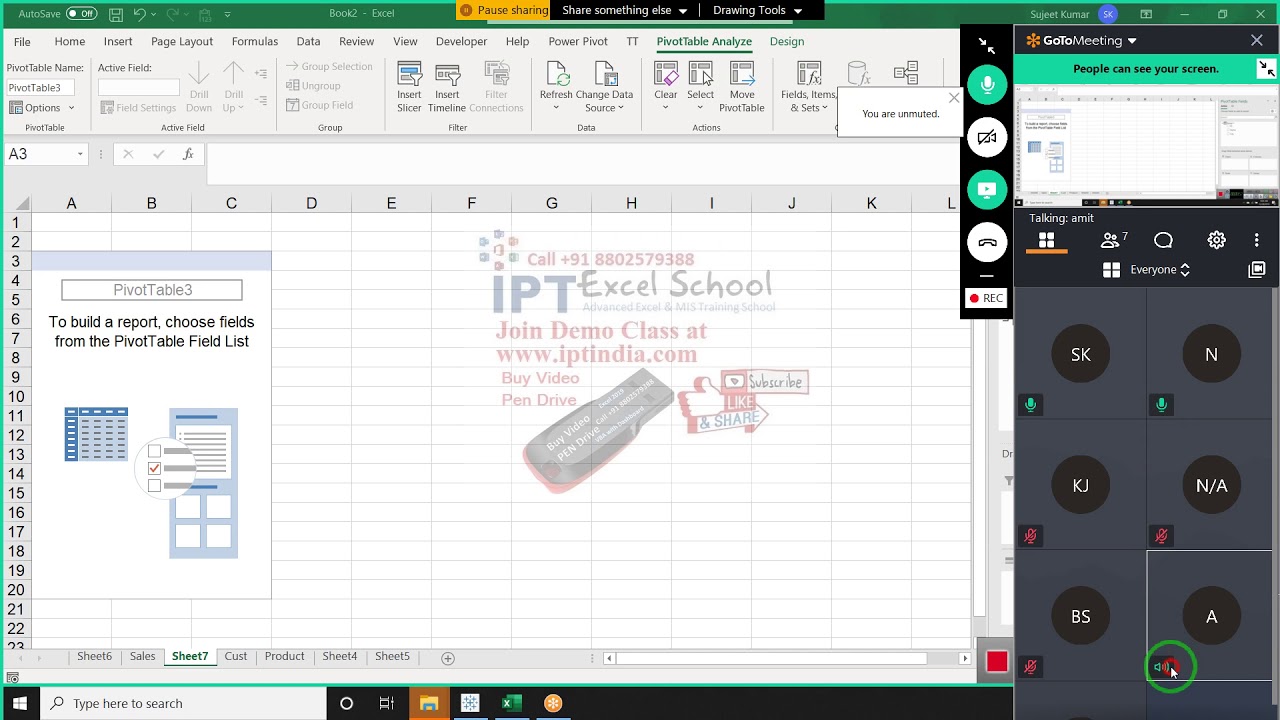
Task: Toggle AutoSave switch off/on
Action: (81, 14)
